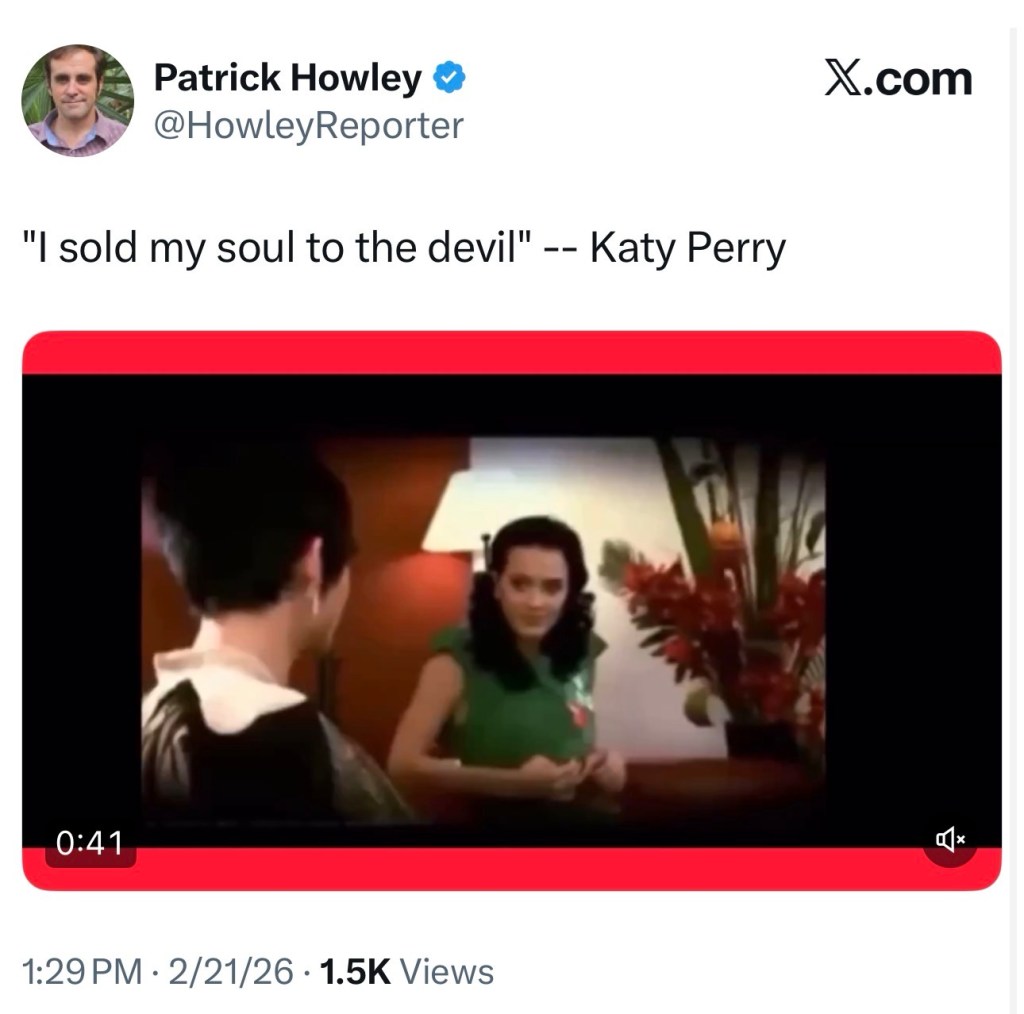Click Patrick Howley's profile picture
This screenshot has height=1014, width=1024.
pos(77,100)
